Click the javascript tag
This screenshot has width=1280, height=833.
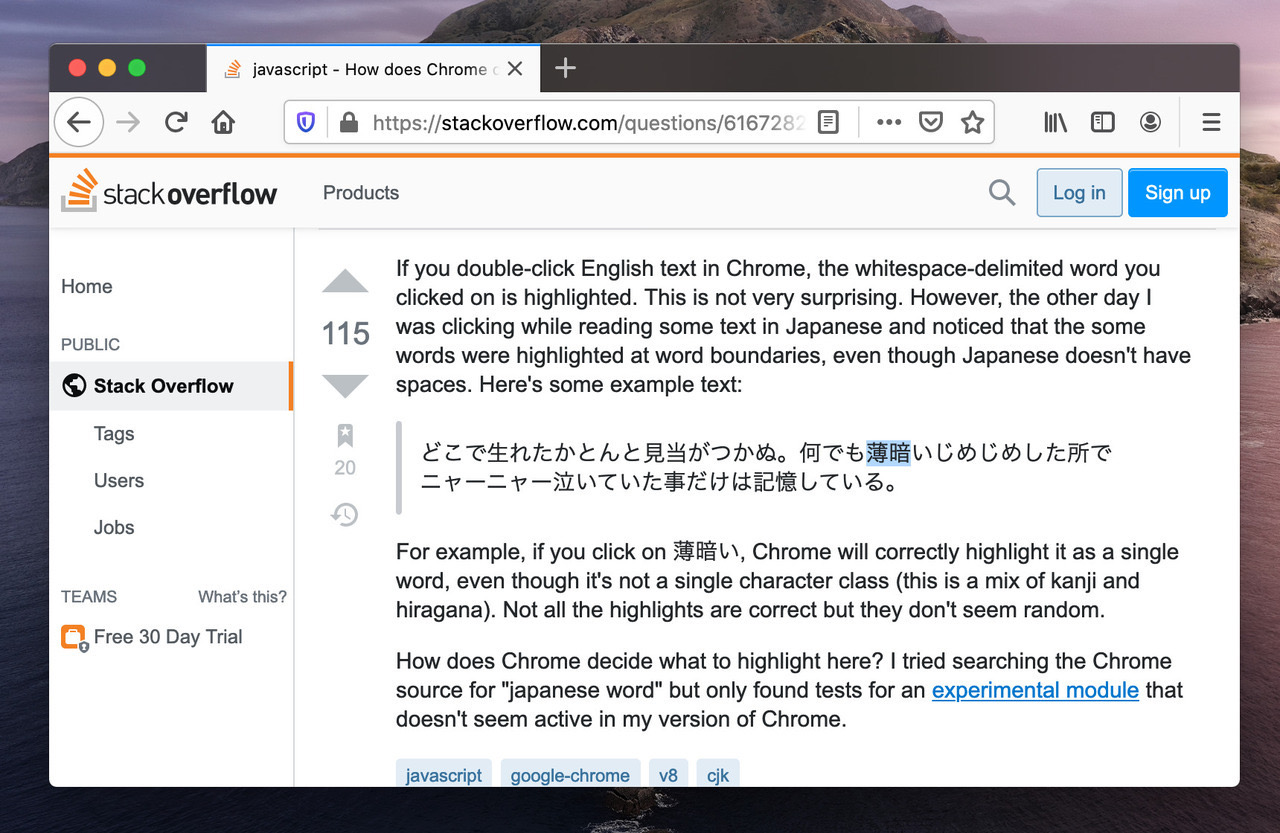pyautogui.click(x=444, y=775)
